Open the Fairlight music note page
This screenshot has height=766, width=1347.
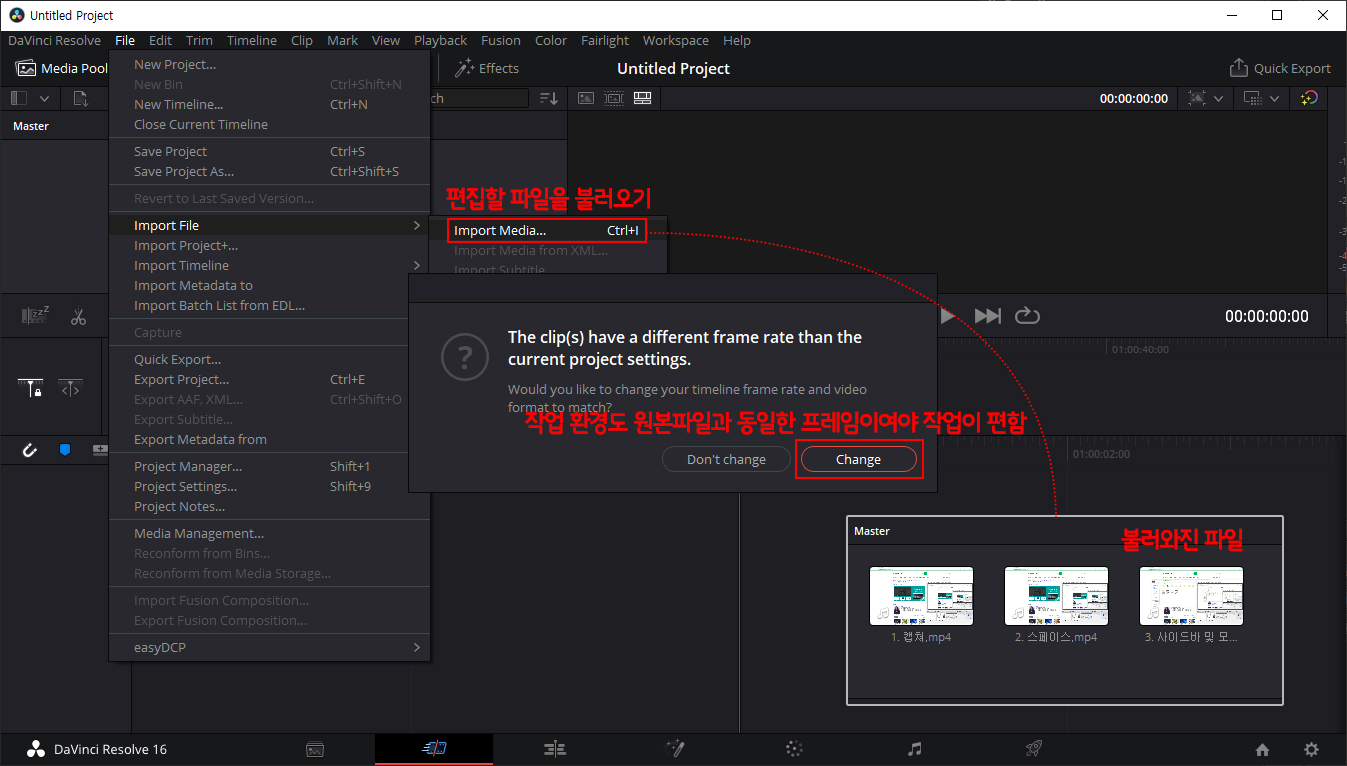pyautogui.click(x=914, y=749)
